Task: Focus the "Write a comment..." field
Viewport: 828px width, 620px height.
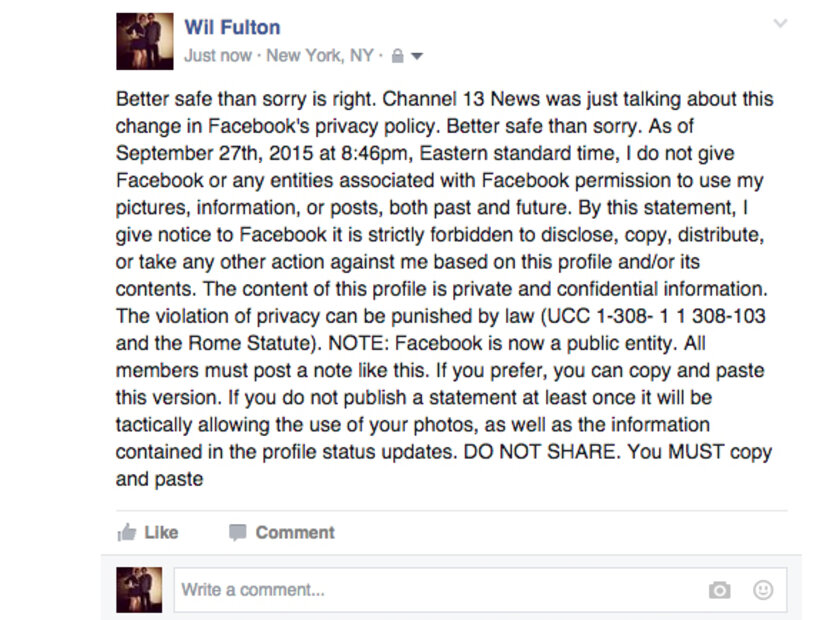Action: coord(440,590)
